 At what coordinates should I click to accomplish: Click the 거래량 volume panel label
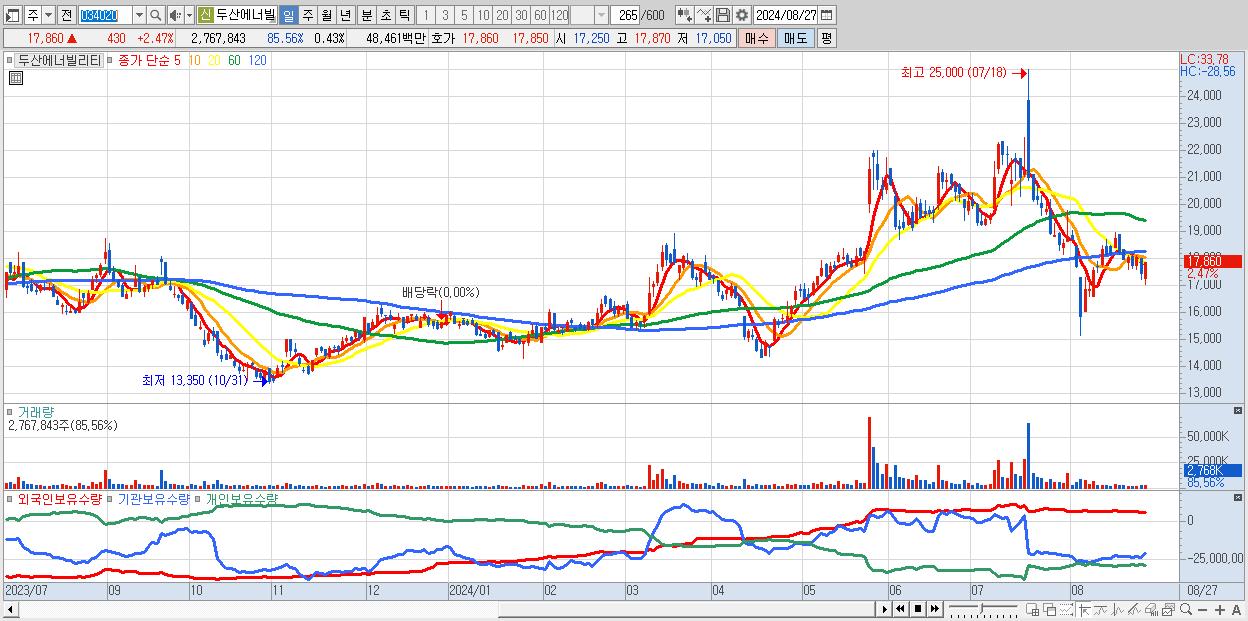pos(37,411)
